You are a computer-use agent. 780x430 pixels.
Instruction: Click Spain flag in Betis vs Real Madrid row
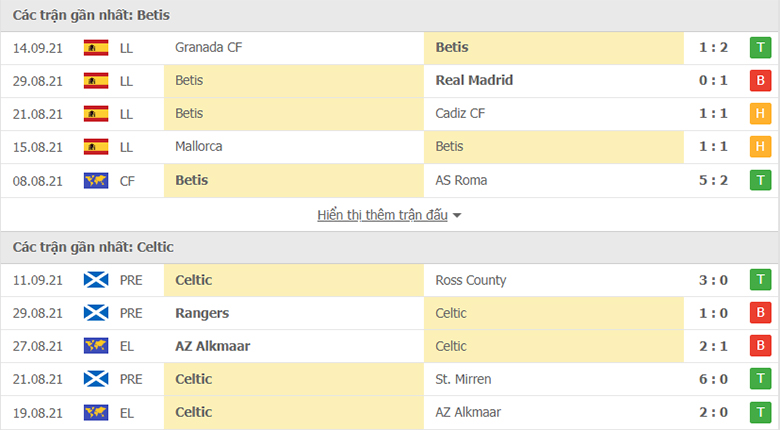(x=96, y=80)
